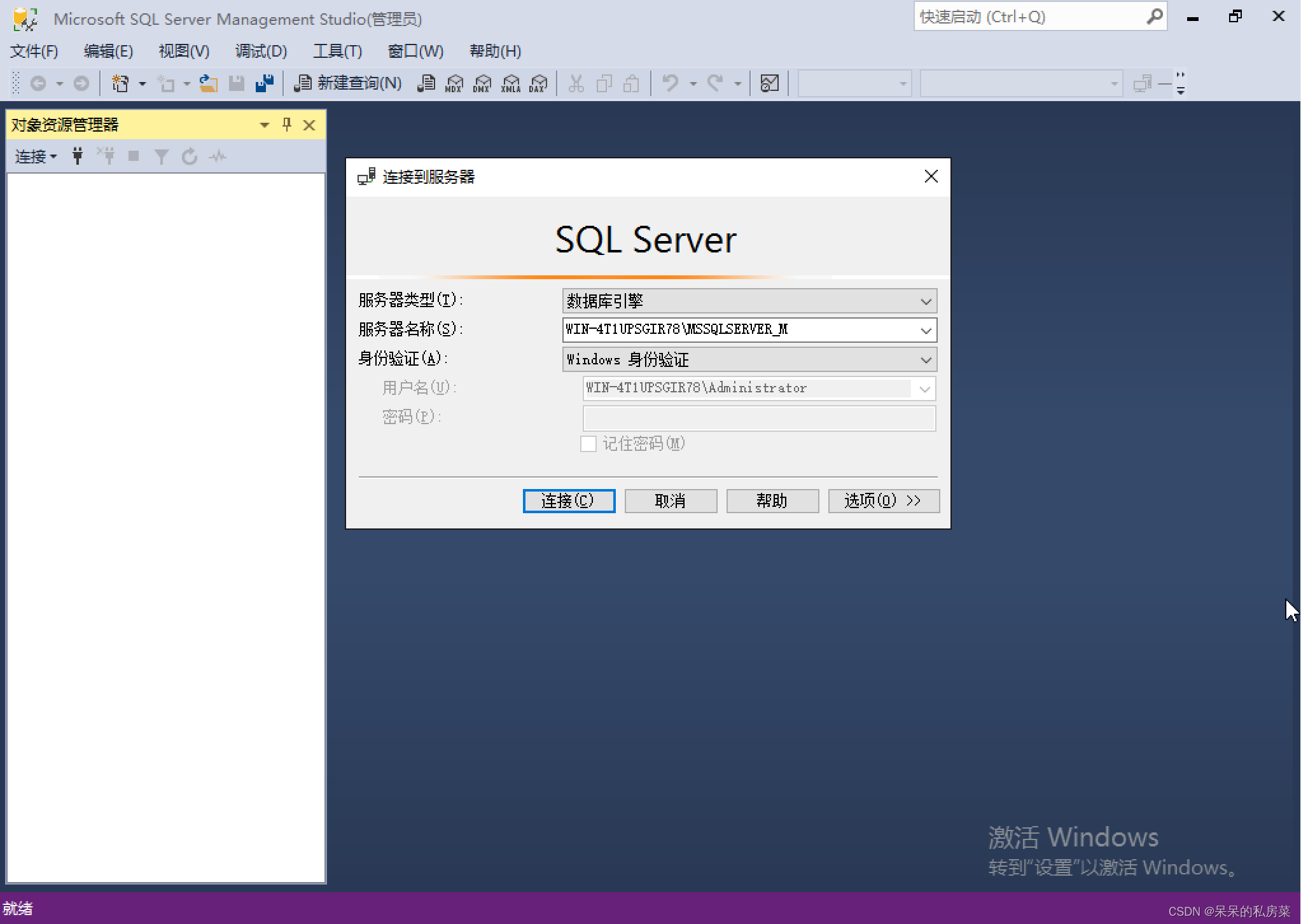Click the password input field
This screenshot has width=1301, height=924.
[x=759, y=418]
